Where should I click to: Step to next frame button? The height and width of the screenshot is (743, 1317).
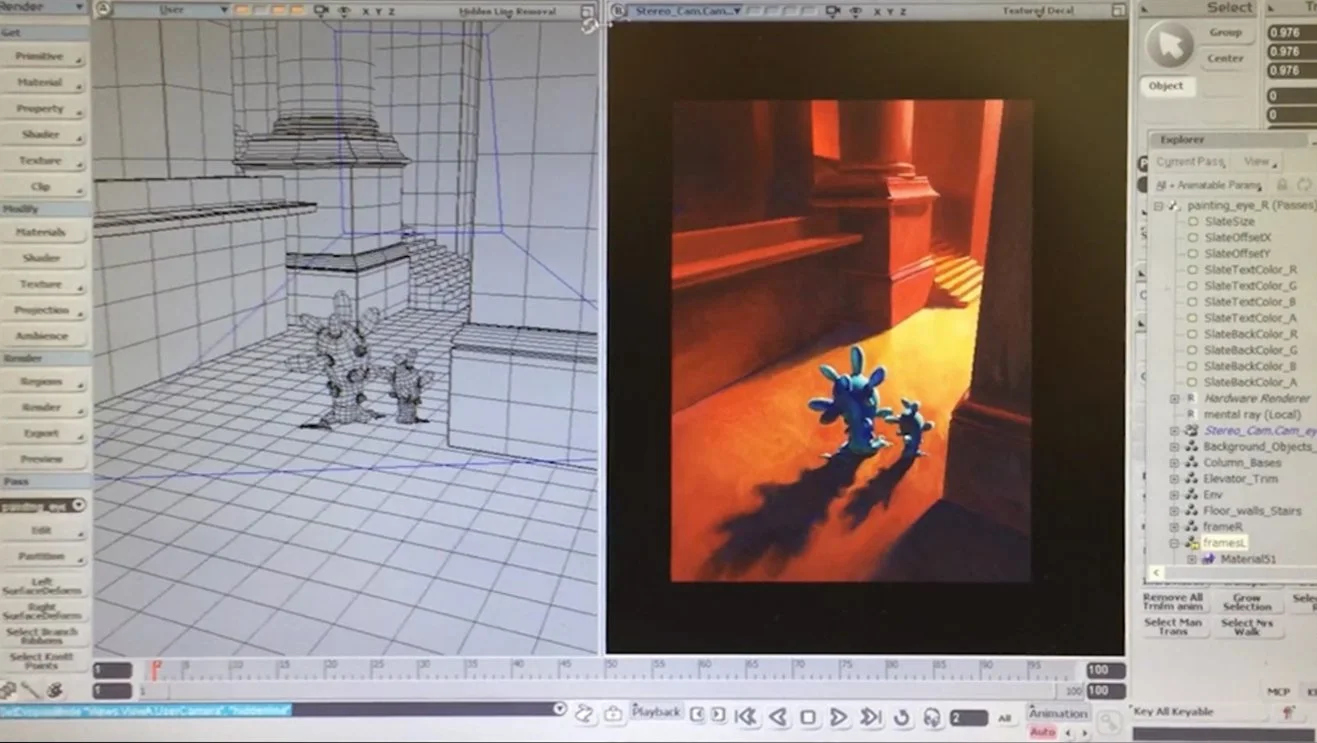tap(719, 713)
